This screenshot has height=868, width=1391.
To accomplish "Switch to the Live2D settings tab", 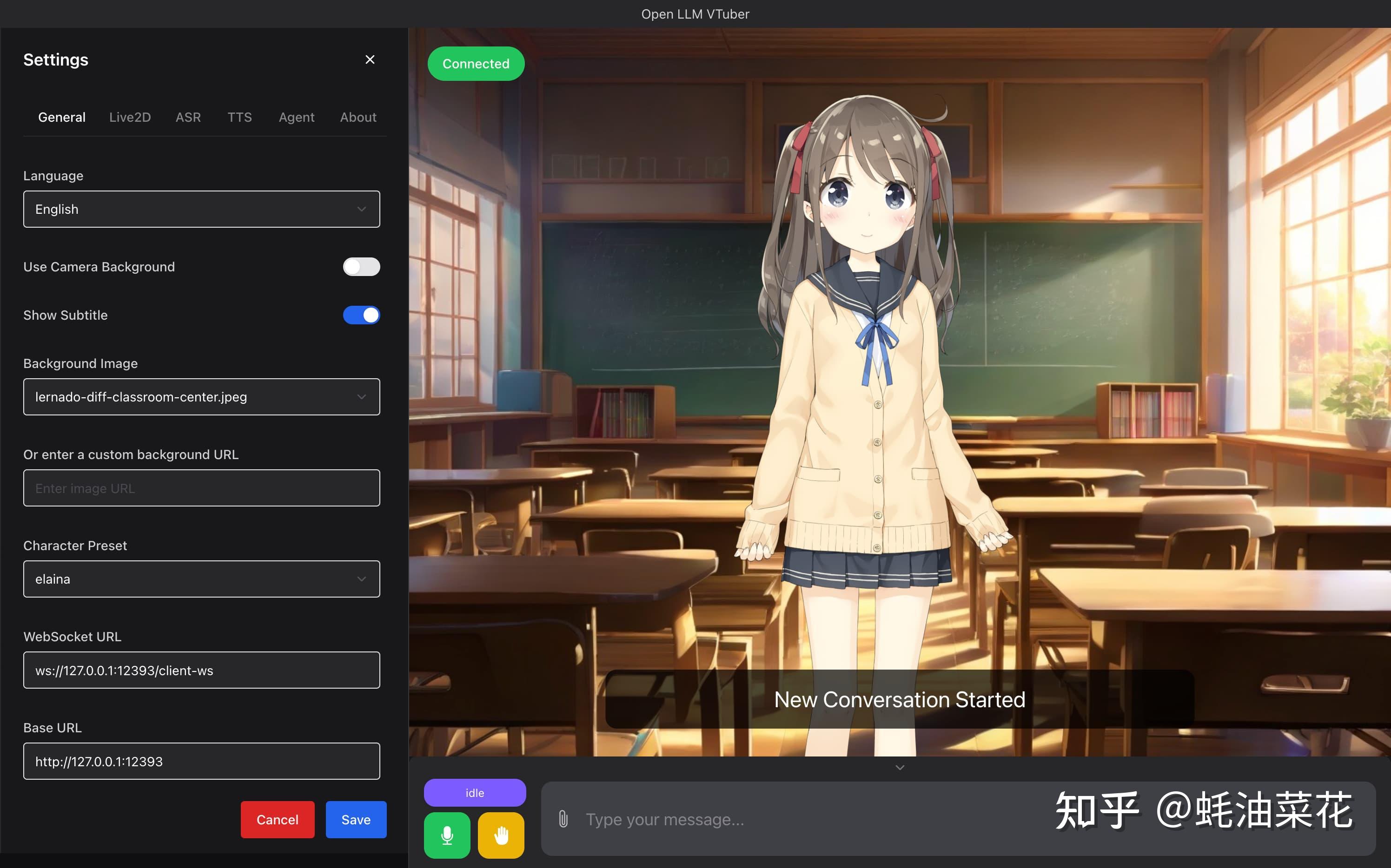I will (x=130, y=117).
